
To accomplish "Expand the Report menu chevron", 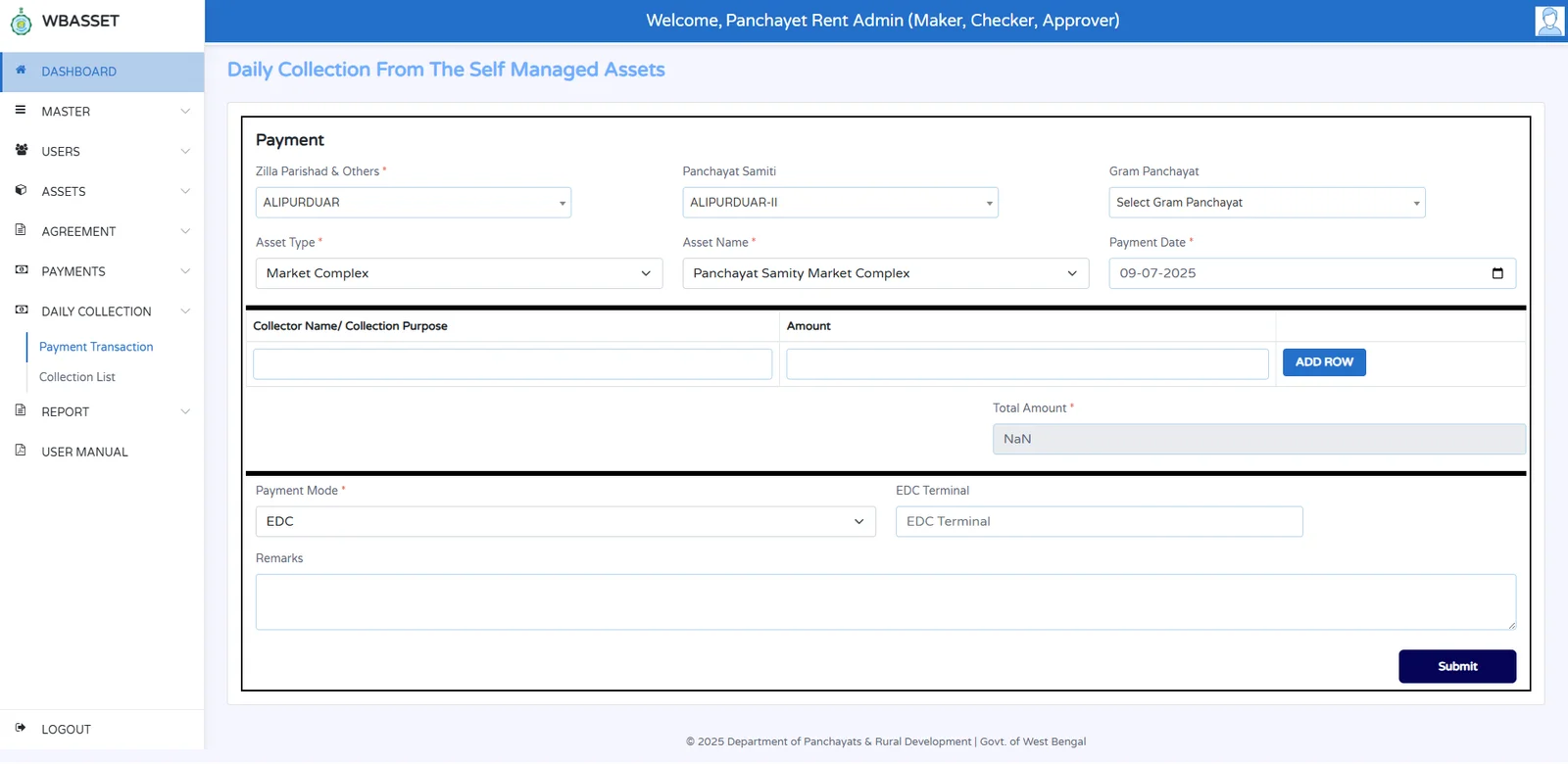I will (x=185, y=411).
